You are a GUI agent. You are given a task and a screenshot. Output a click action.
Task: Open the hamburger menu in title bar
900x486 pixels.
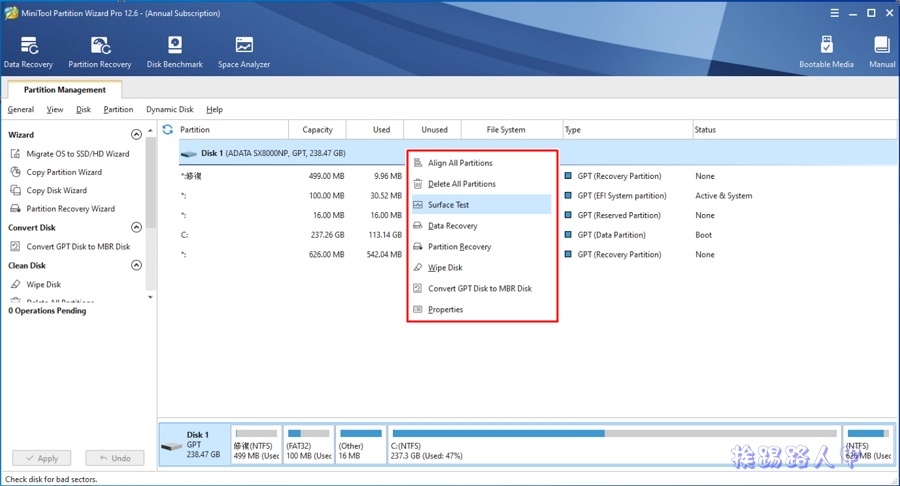835,13
